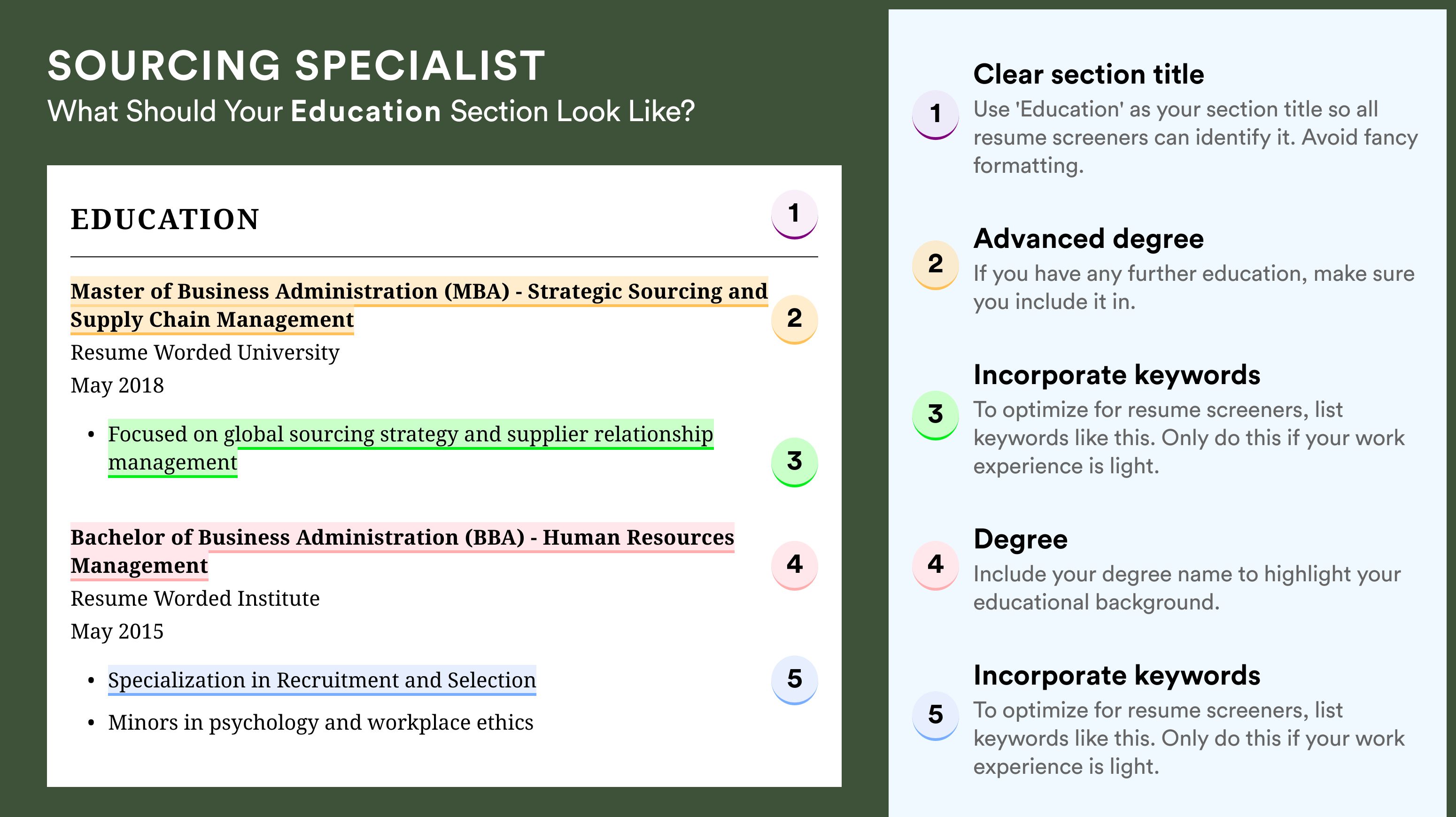This screenshot has width=1456, height=817.
Task: Click the blue number 5 badge beside Specialization line
Action: pyautogui.click(x=794, y=680)
